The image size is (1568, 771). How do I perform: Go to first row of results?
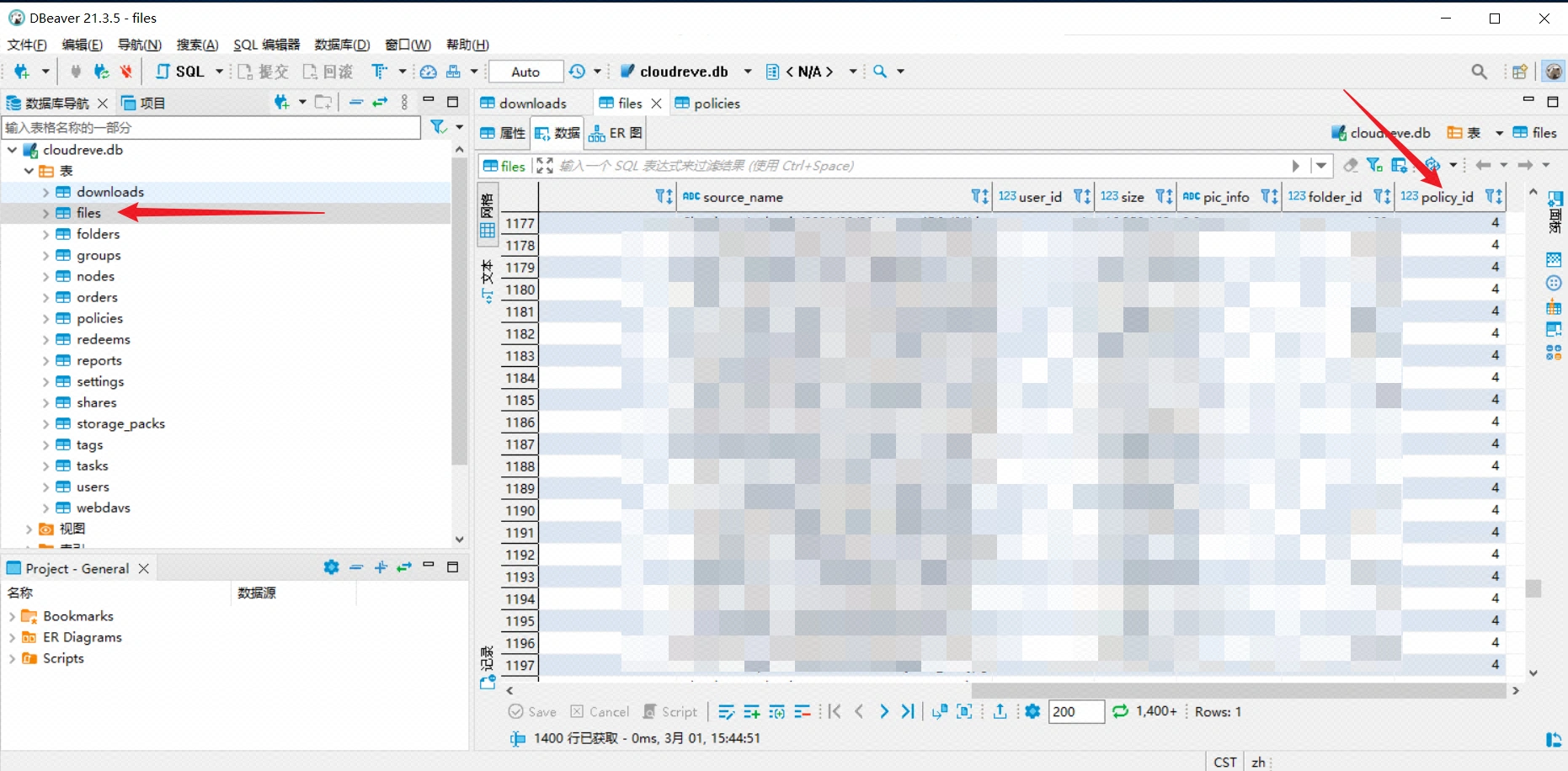[835, 712]
